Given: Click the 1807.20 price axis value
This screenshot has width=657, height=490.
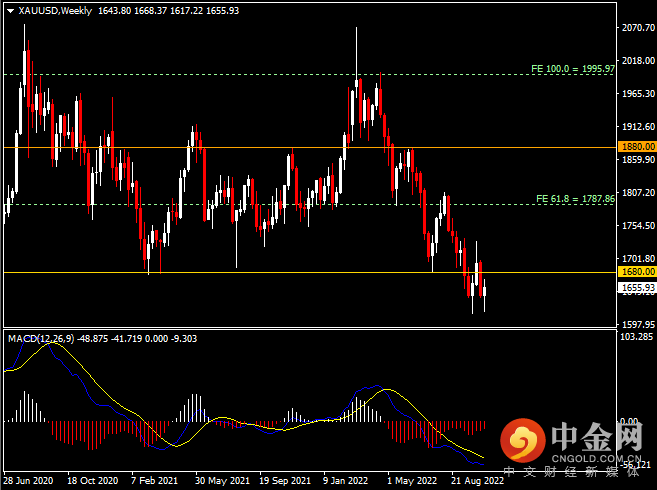Looking at the screenshot, I should point(638,193).
